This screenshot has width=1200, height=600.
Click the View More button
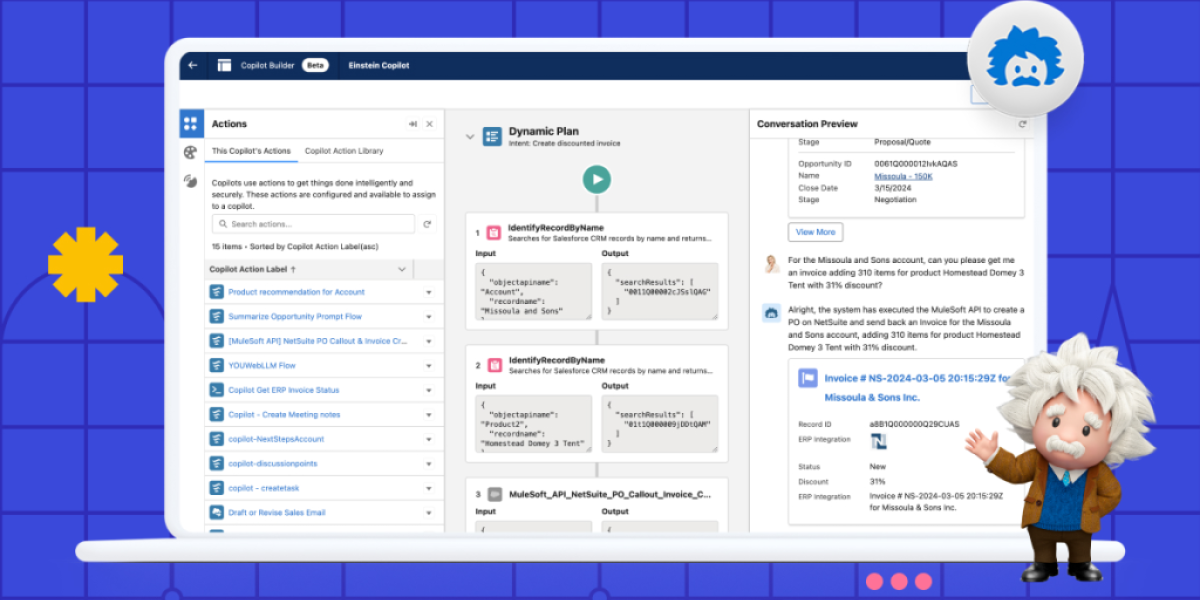(815, 232)
